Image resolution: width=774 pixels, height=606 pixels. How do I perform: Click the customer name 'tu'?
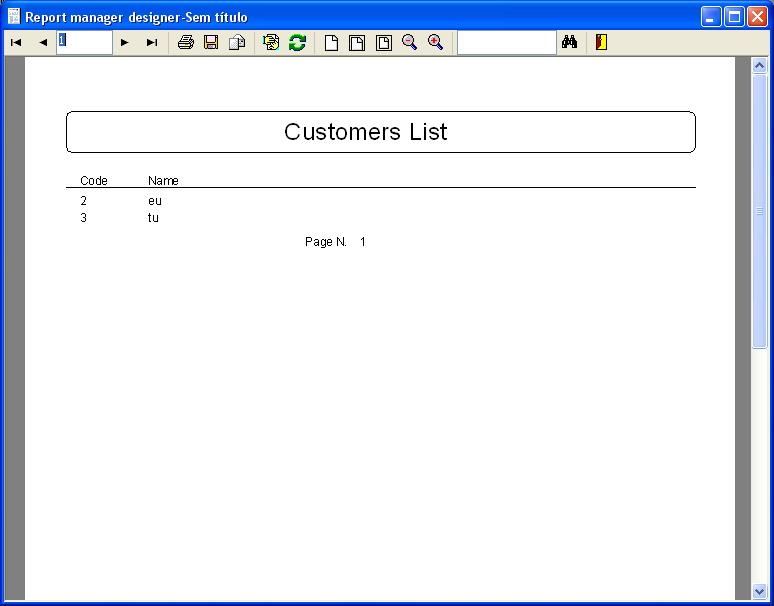pos(154,218)
